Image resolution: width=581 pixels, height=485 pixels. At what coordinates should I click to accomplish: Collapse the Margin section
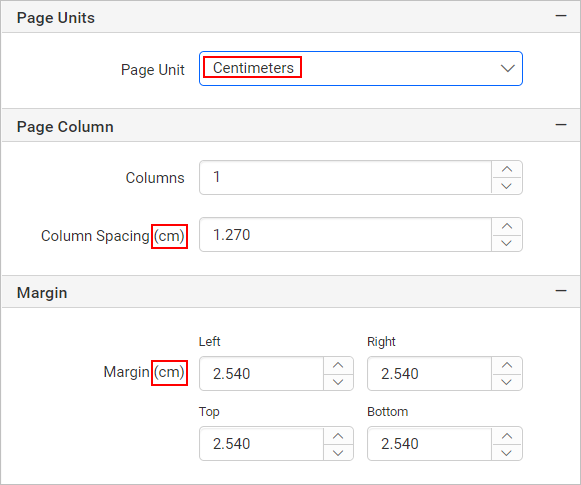[561, 291]
